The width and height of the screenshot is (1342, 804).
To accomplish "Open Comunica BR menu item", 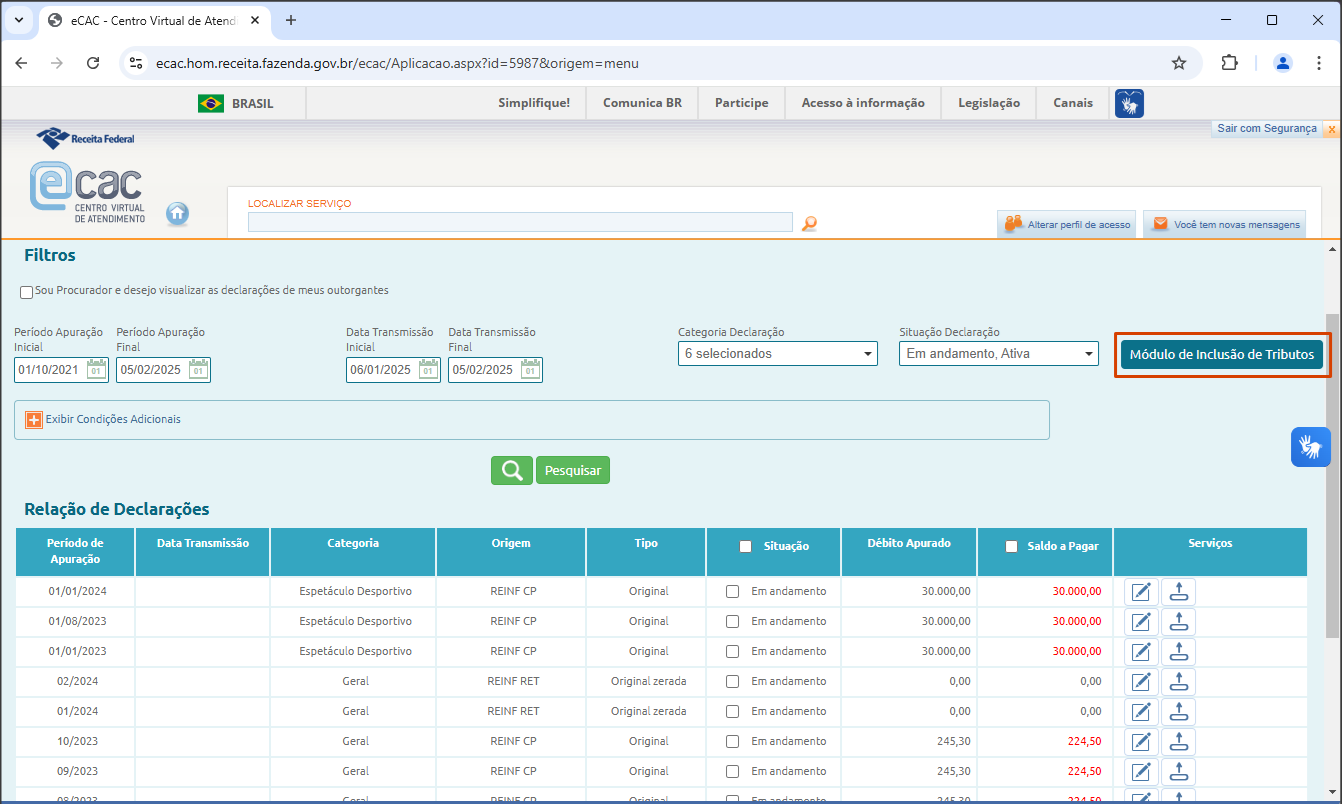I will click(x=642, y=103).
